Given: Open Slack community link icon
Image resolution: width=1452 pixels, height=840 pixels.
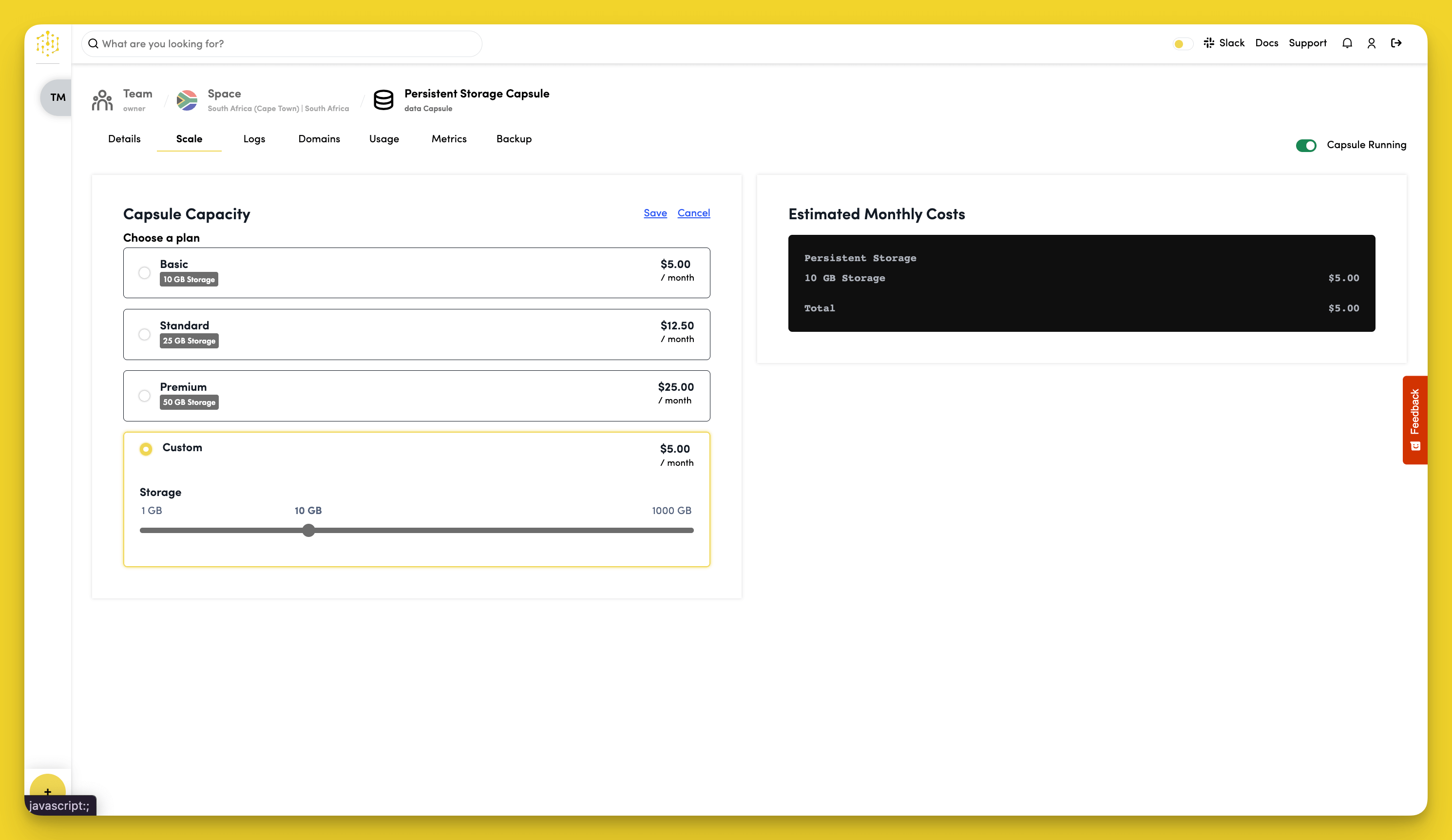Looking at the screenshot, I should pos(1209,43).
